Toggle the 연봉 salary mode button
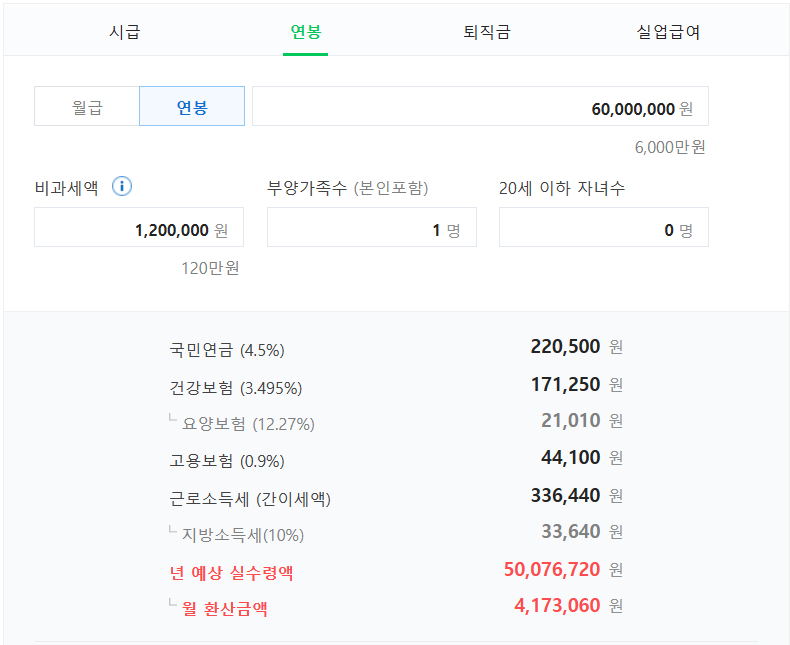The width and height of the screenshot is (790, 645). tap(192, 106)
